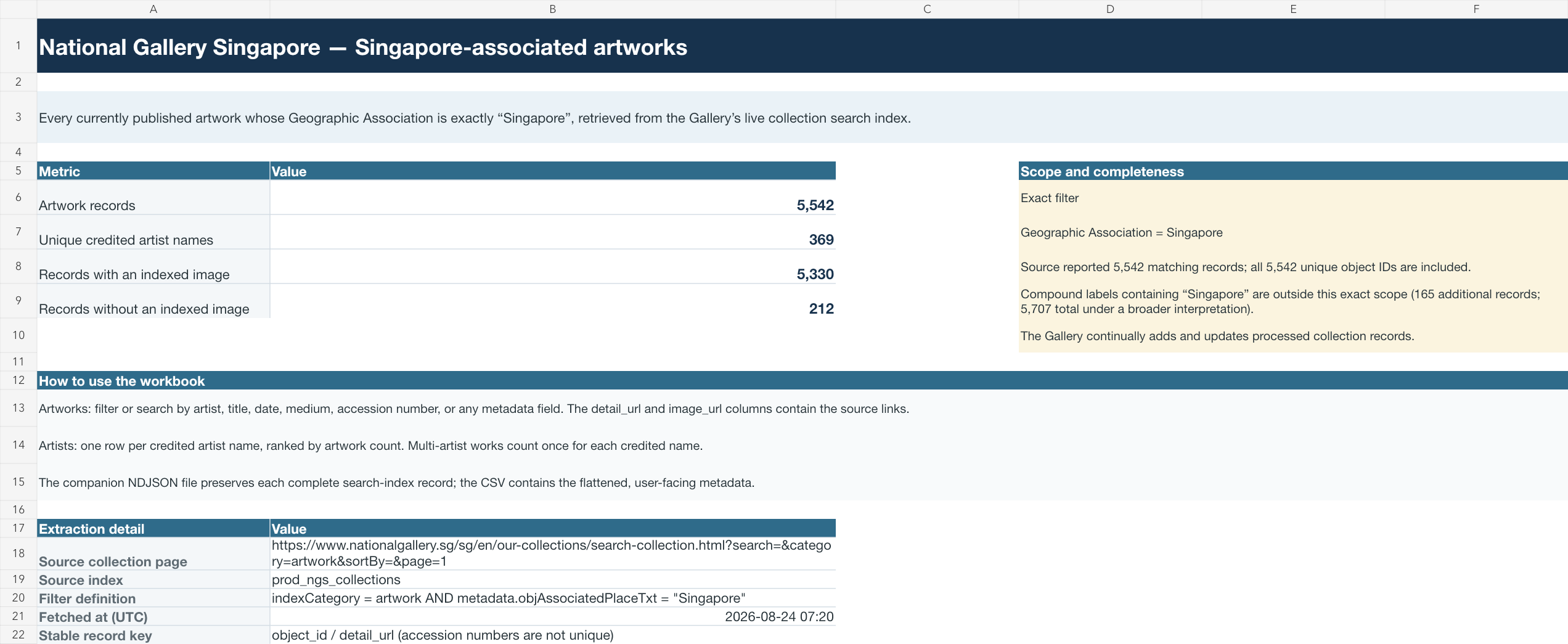Screen dimensions: 1568x644
Task: Click 'How to use the workbook' header
Action: pyautogui.click(x=802, y=380)
